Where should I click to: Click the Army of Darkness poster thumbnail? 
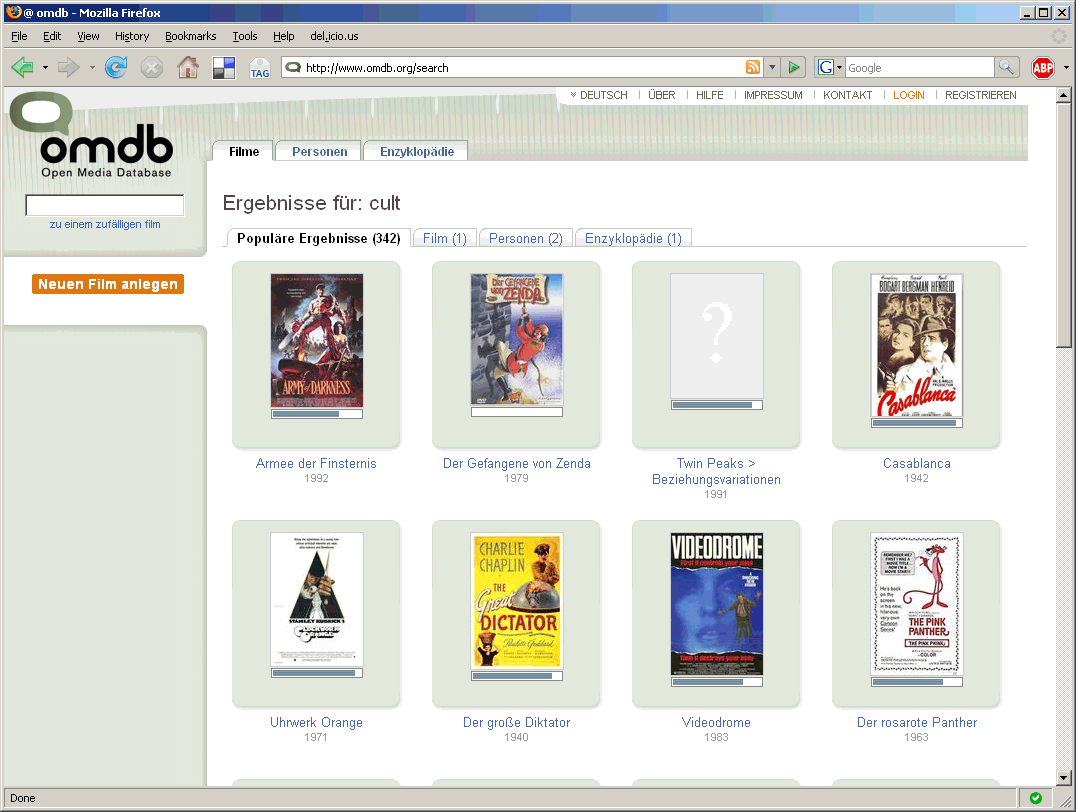tap(316, 340)
